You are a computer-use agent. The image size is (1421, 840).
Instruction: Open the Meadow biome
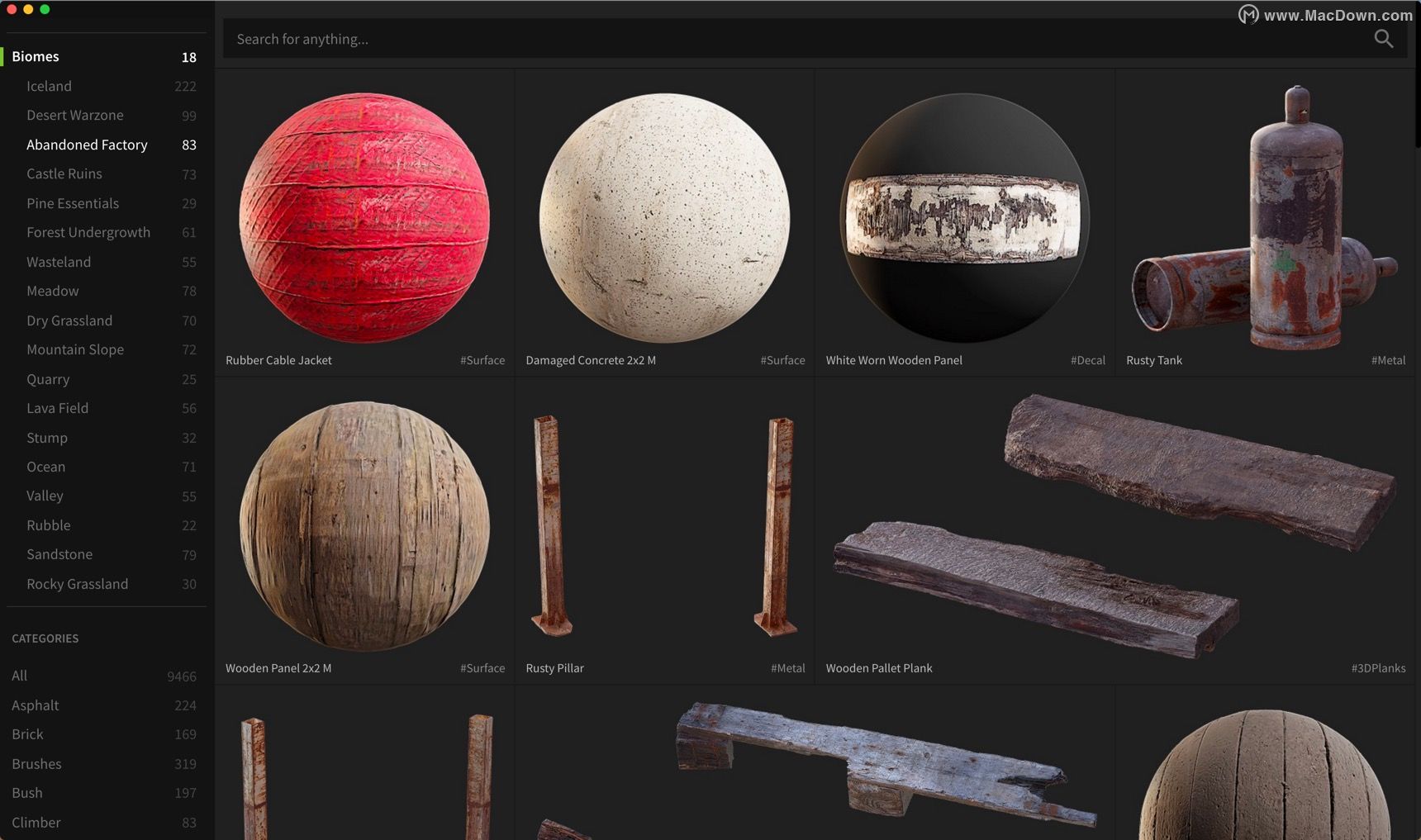104,292
